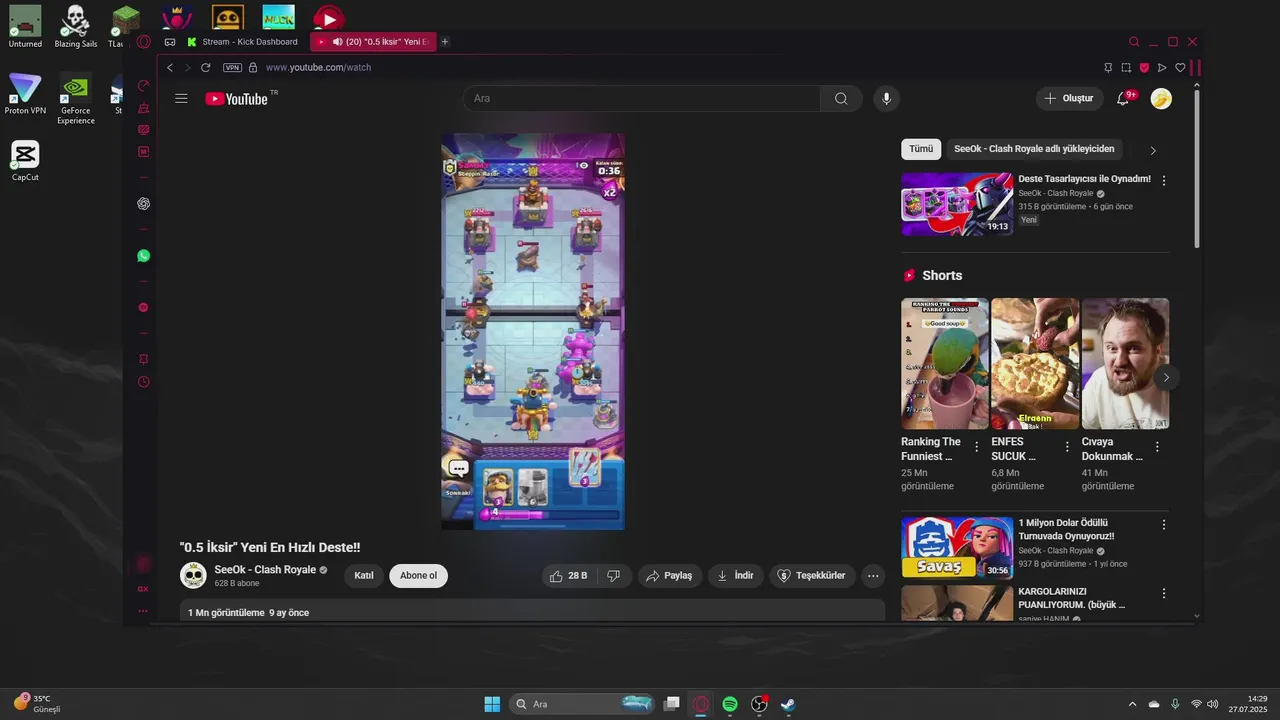Open WhatsApp in Opera sidebar
The height and width of the screenshot is (720, 1280).
click(144, 256)
